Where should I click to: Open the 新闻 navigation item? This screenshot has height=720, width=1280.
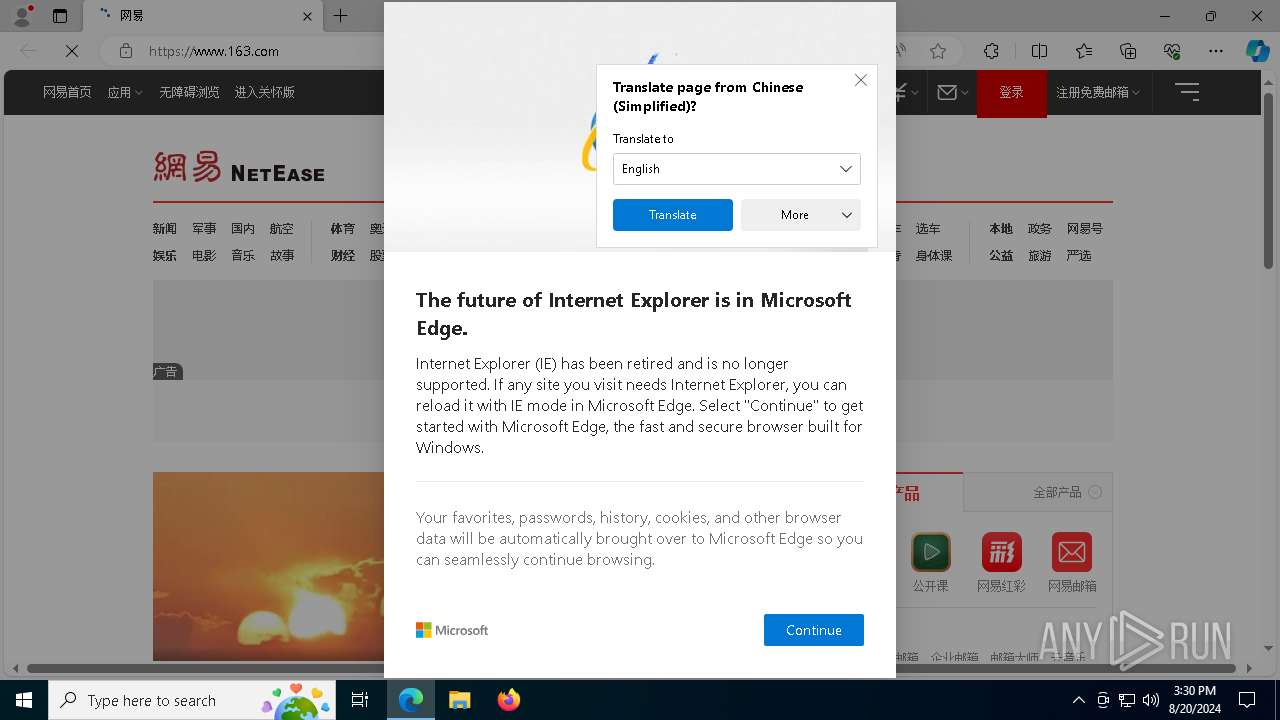pos(164,229)
